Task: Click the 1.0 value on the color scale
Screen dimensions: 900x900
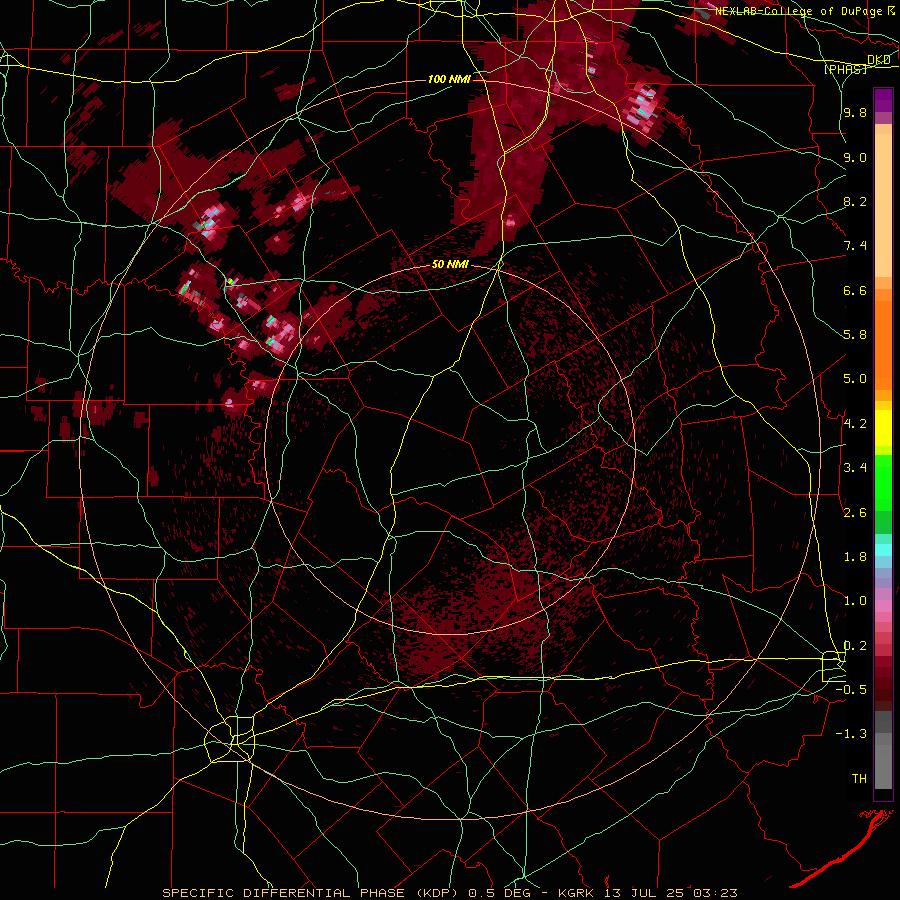Action: [855, 601]
